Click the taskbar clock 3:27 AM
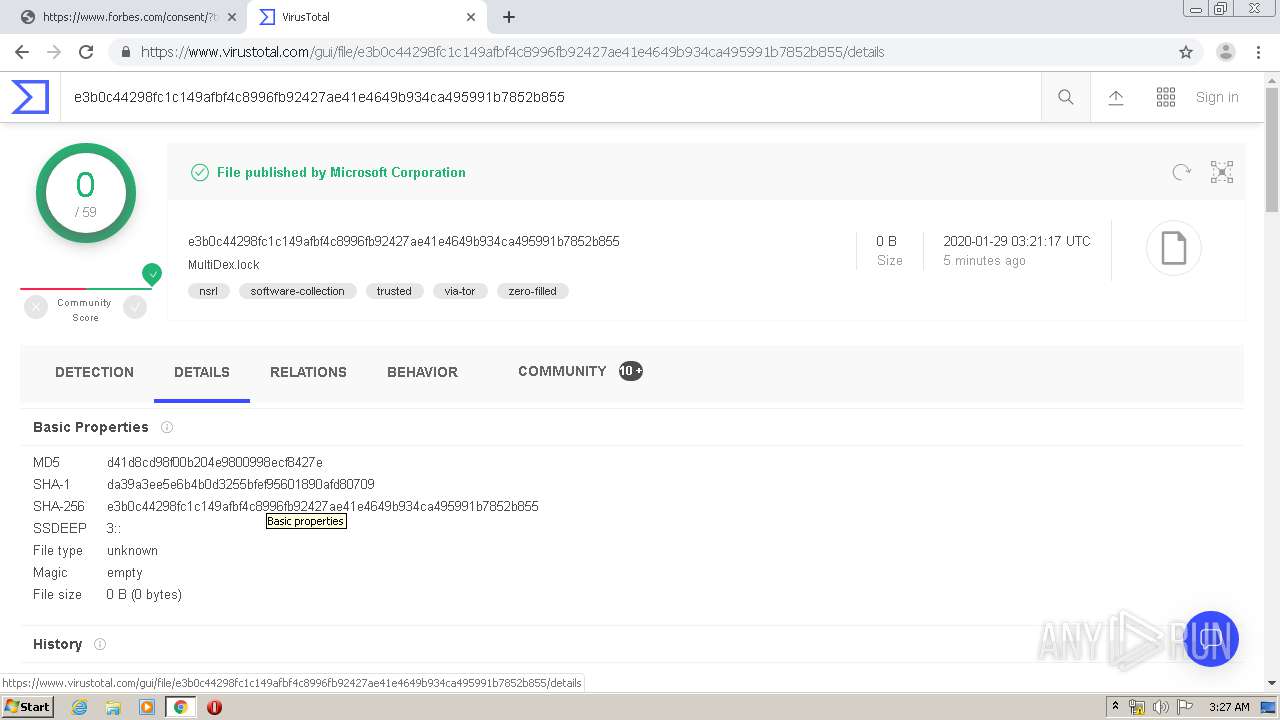This screenshot has height=720, width=1280. [1229, 707]
